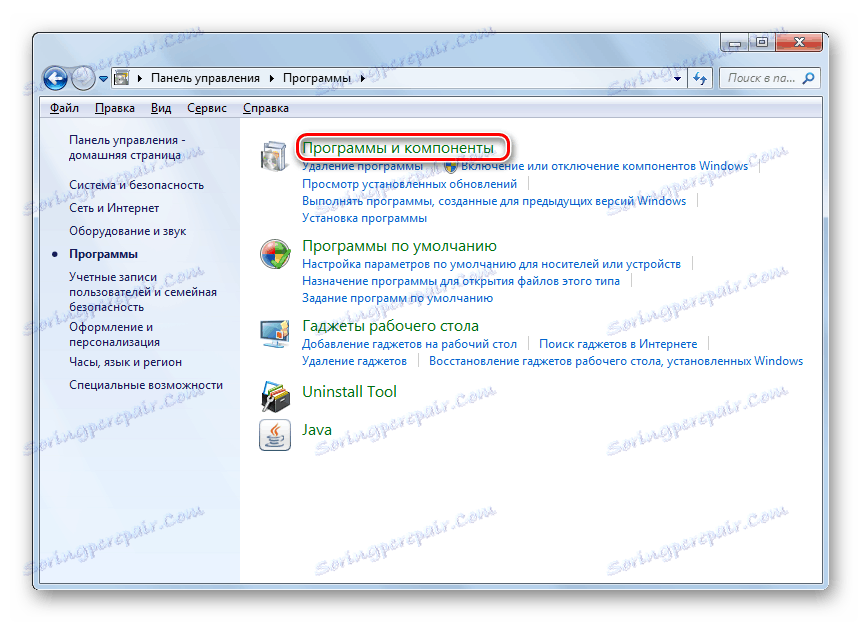Click Восстановление гаджетов рабочего стола link
This screenshot has height=623, width=862.
pyautogui.click(x=616, y=361)
